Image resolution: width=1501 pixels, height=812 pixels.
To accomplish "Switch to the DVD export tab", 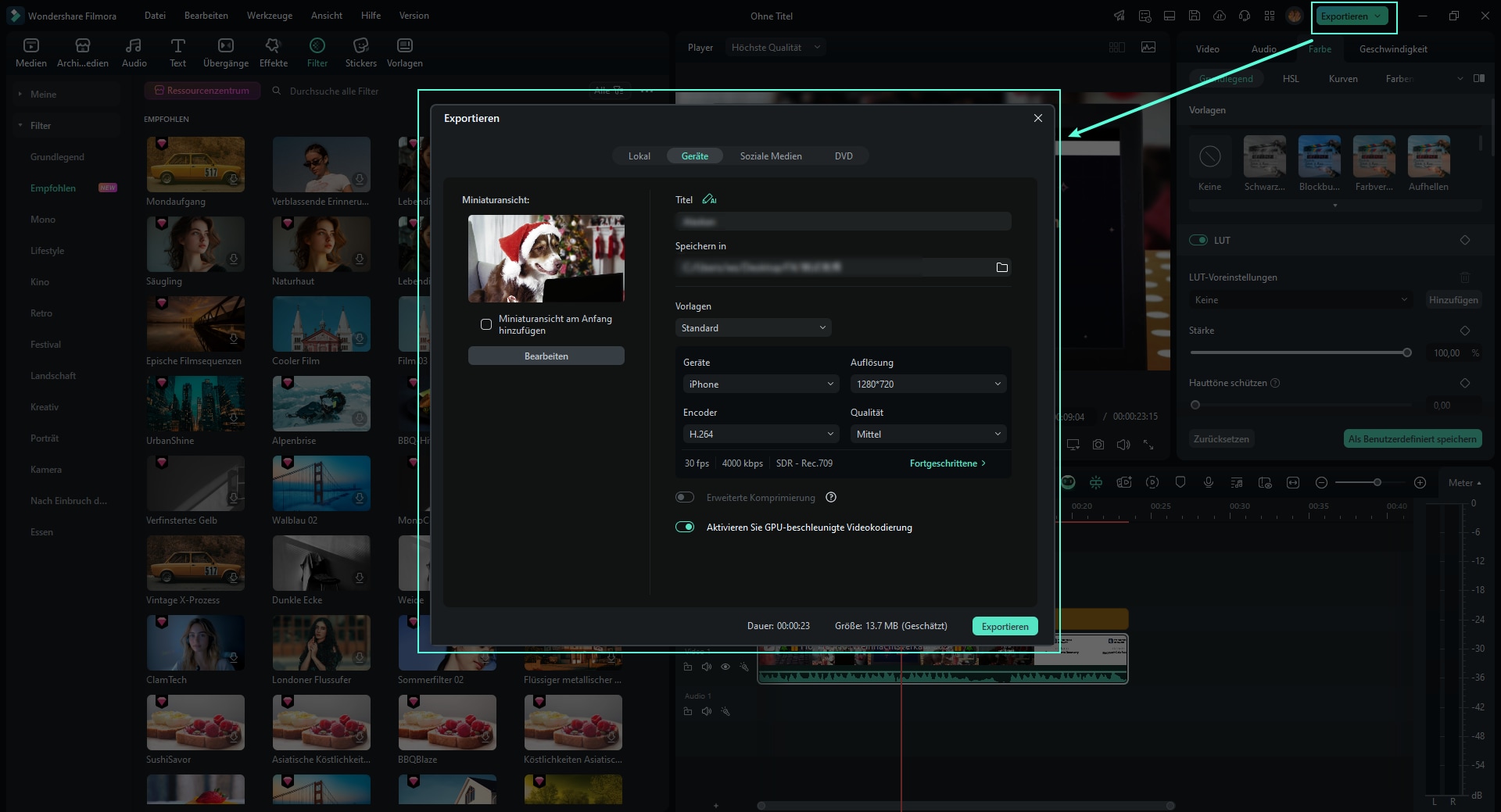I will (x=844, y=156).
